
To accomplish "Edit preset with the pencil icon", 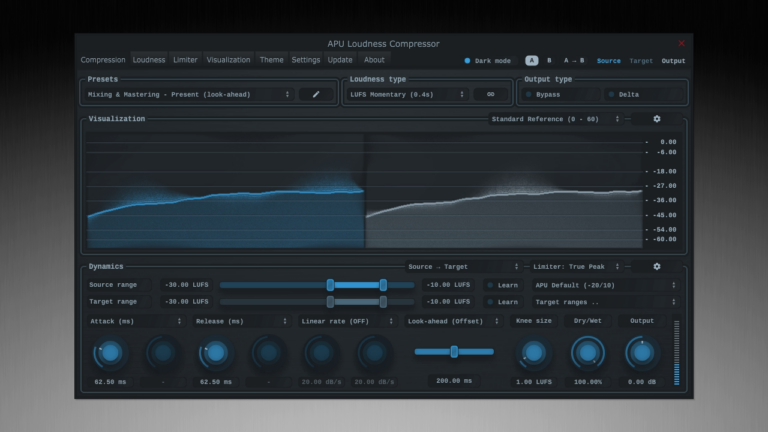I will (x=316, y=94).
